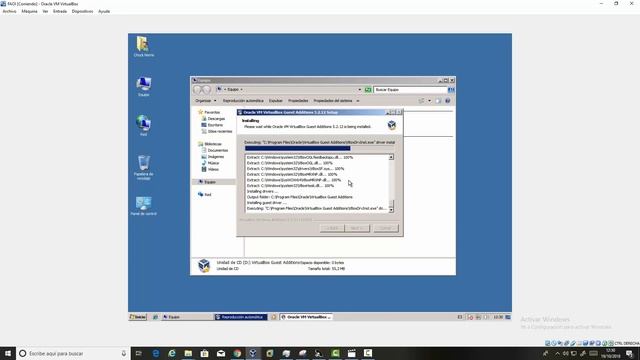
Task: Click host Windows Start button
Action: [8, 353]
